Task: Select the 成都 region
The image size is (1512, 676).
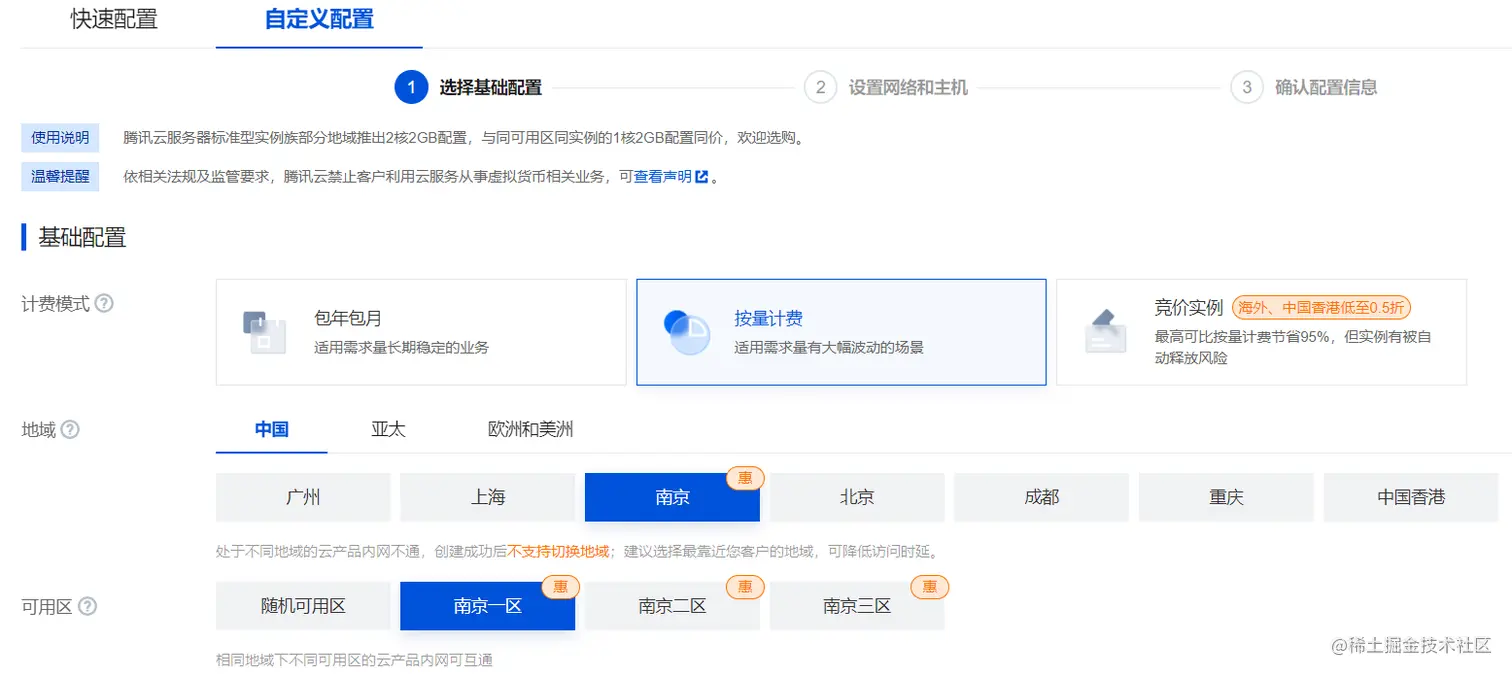Action: (x=1041, y=497)
